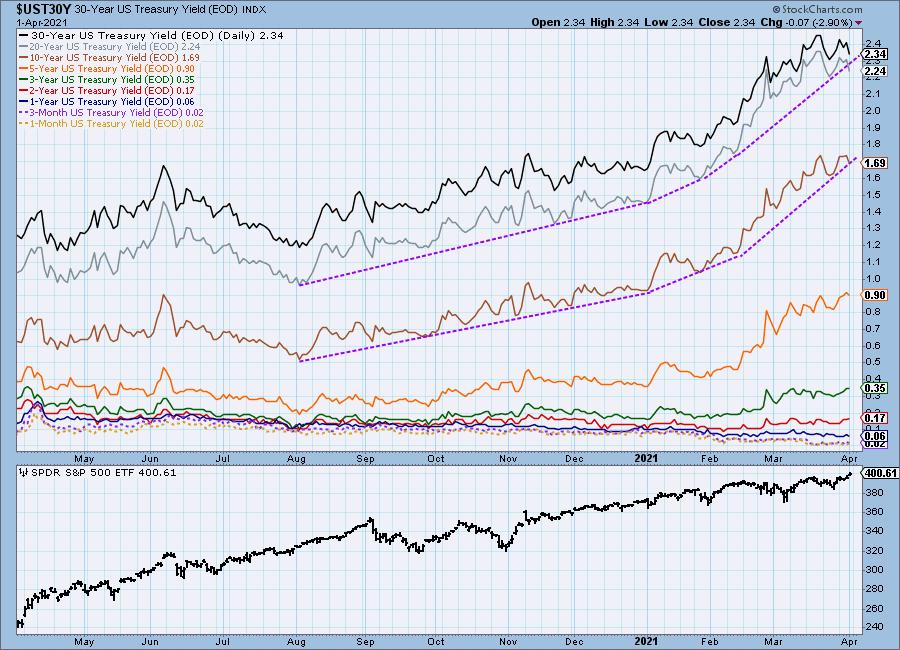The height and width of the screenshot is (650, 900).
Task: Click the Aug label on the bottom date axis
Action: pyautogui.click(x=296, y=641)
